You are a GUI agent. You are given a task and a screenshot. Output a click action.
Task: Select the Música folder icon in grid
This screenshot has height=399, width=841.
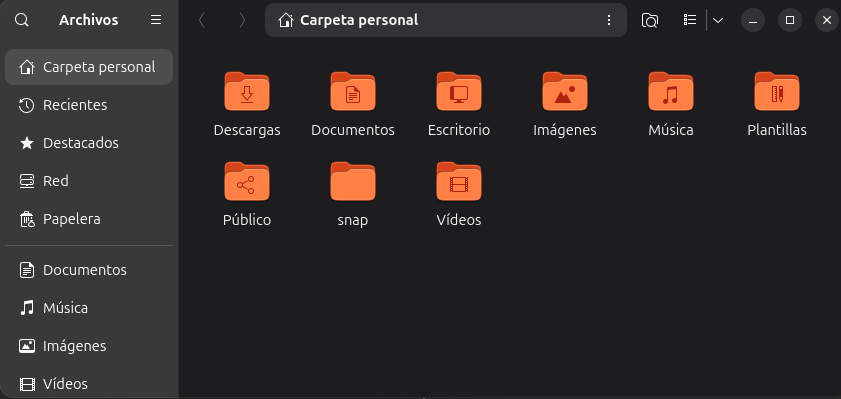point(671,92)
